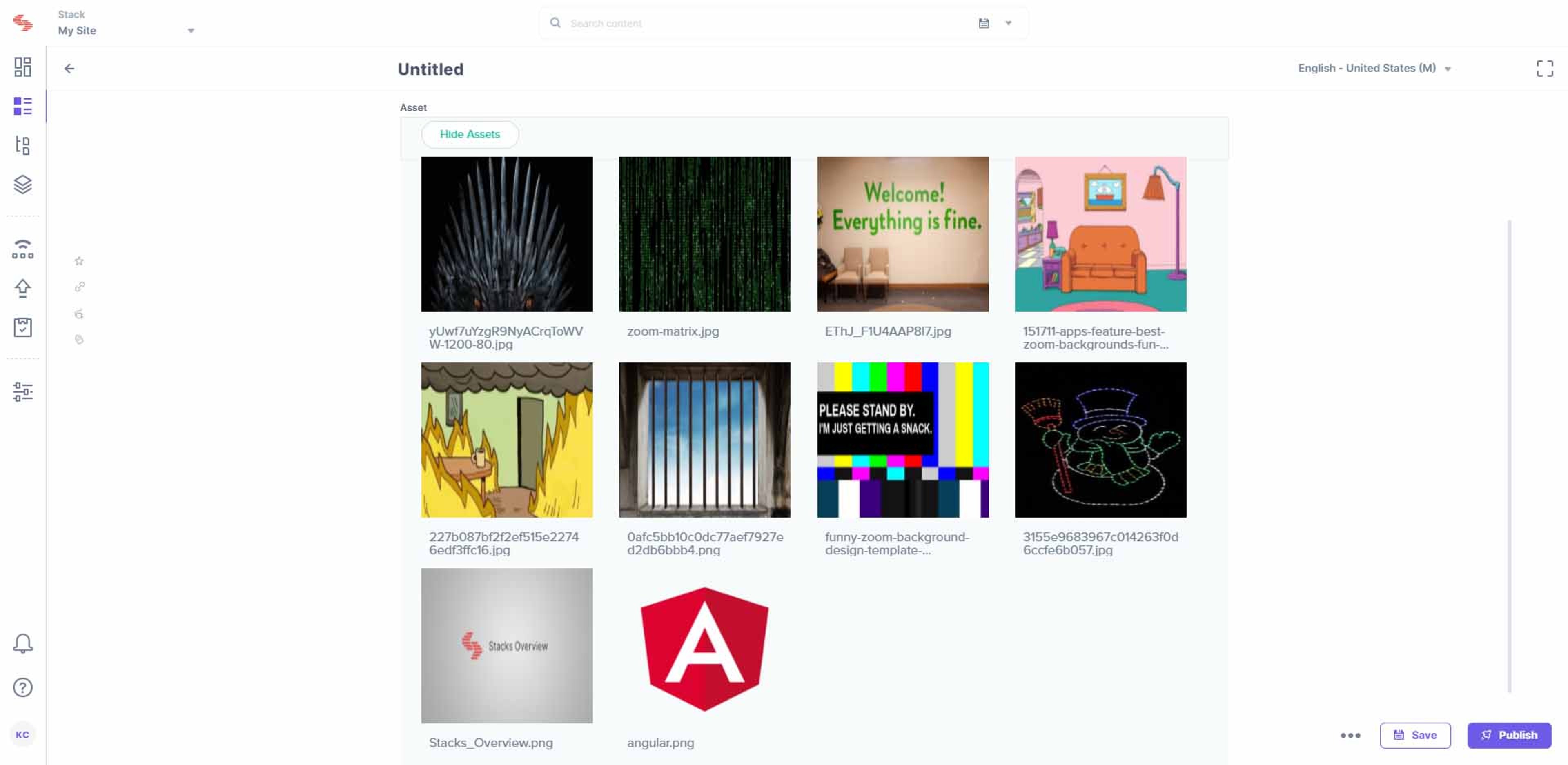Expand the search options dropdown arrow
The image size is (1568, 765).
pos(1008,23)
